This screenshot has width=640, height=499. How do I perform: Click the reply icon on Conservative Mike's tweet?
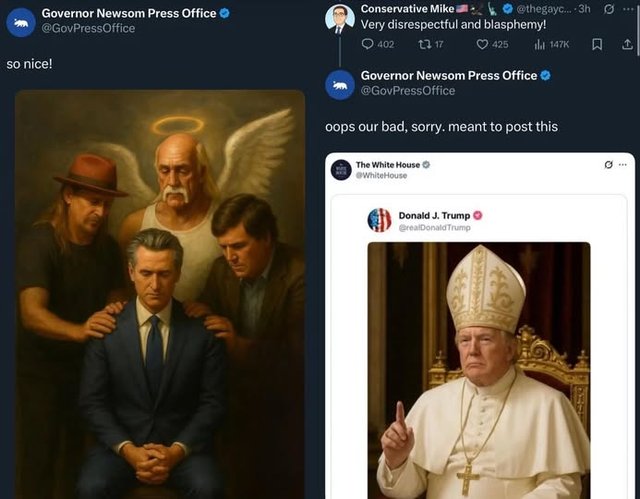coord(367,44)
